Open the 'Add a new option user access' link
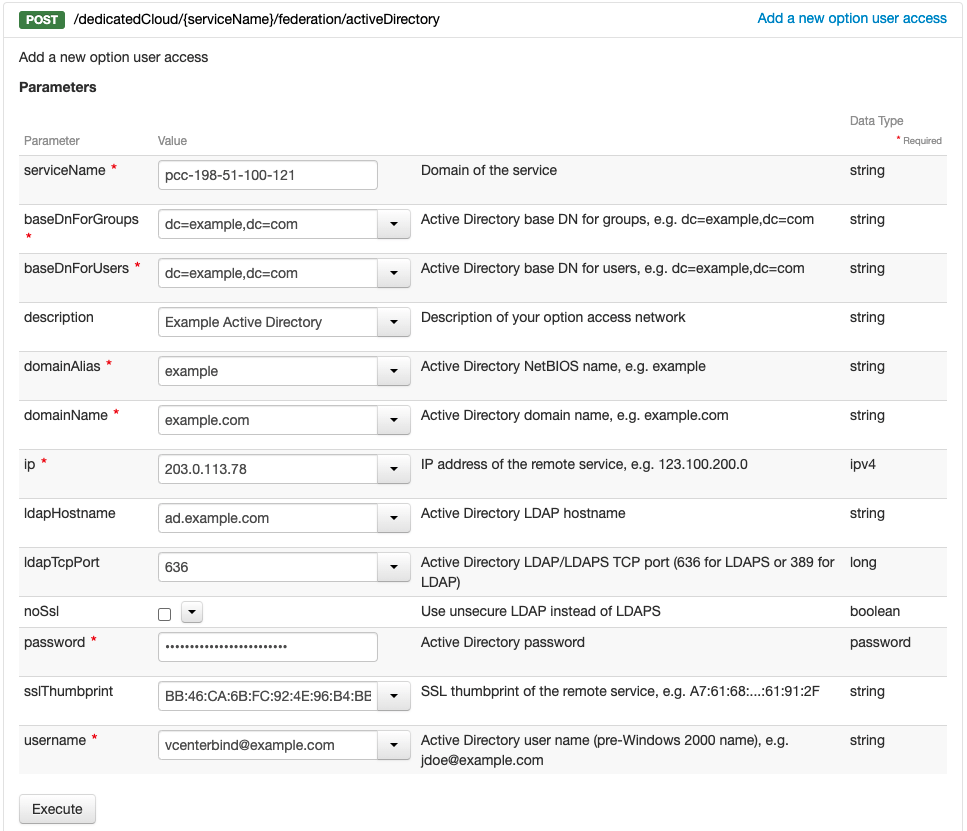Viewport: 967px width, 831px height. [x=852, y=19]
